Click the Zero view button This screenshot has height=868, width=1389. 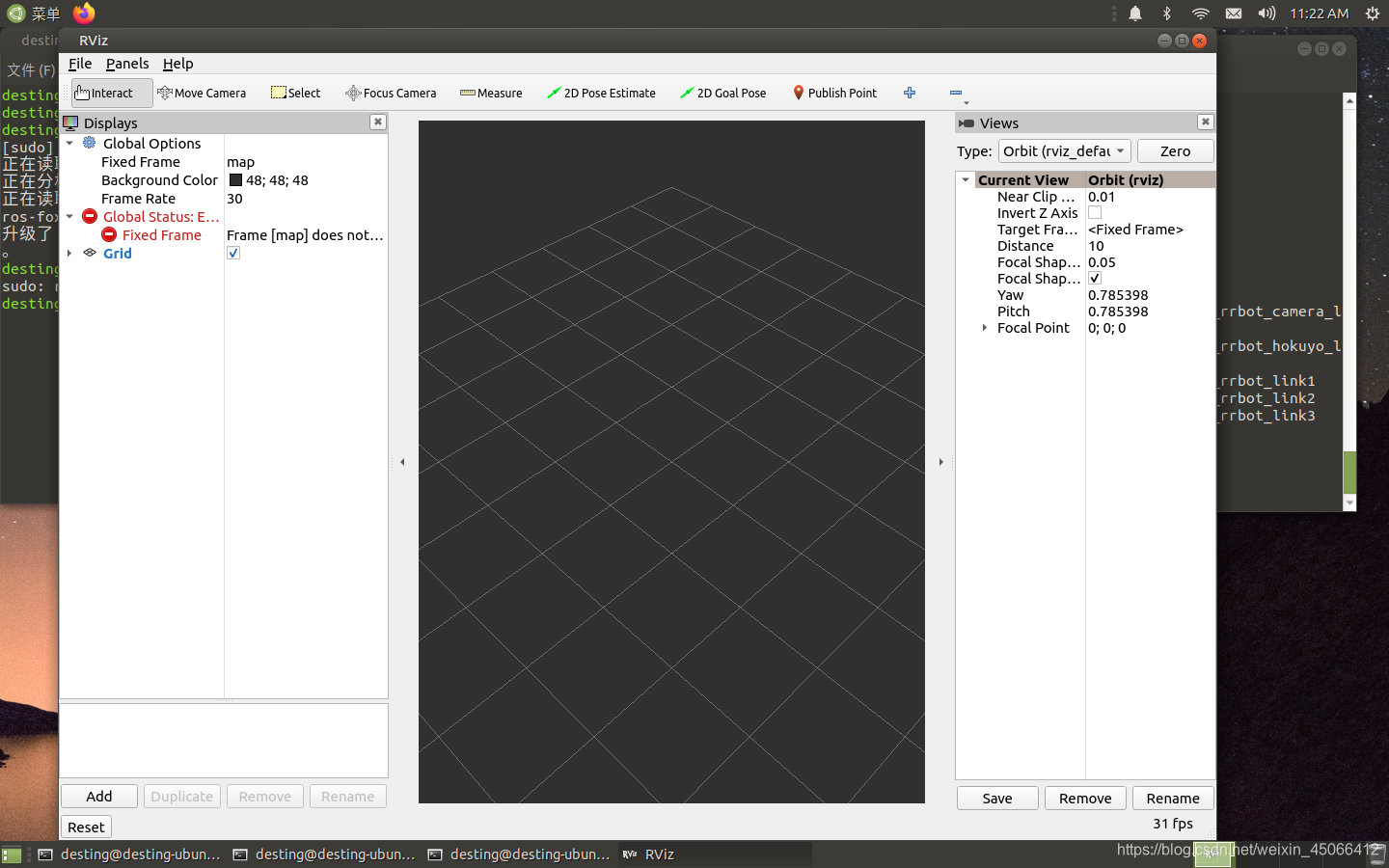click(x=1175, y=151)
